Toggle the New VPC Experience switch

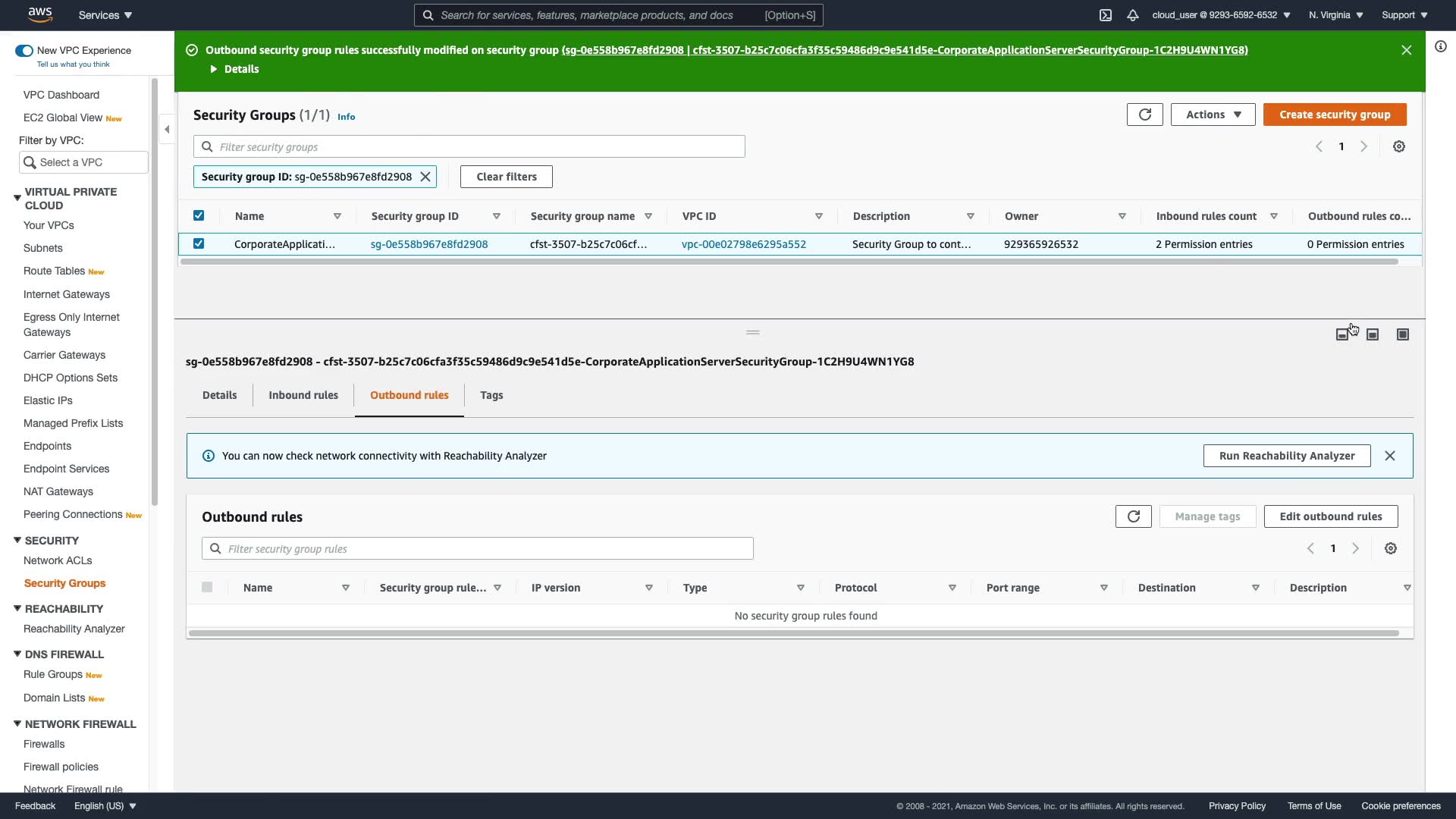[24, 51]
